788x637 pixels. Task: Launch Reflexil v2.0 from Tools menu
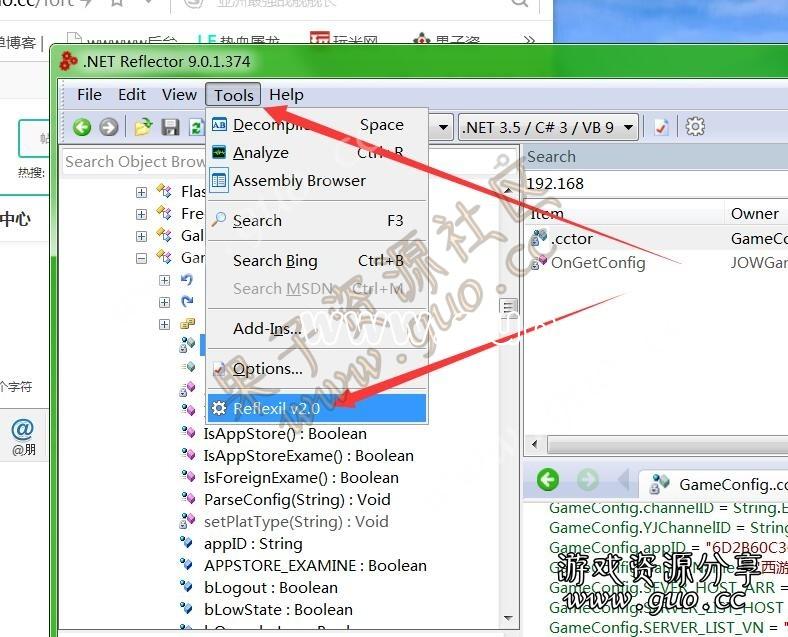pos(276,409)
